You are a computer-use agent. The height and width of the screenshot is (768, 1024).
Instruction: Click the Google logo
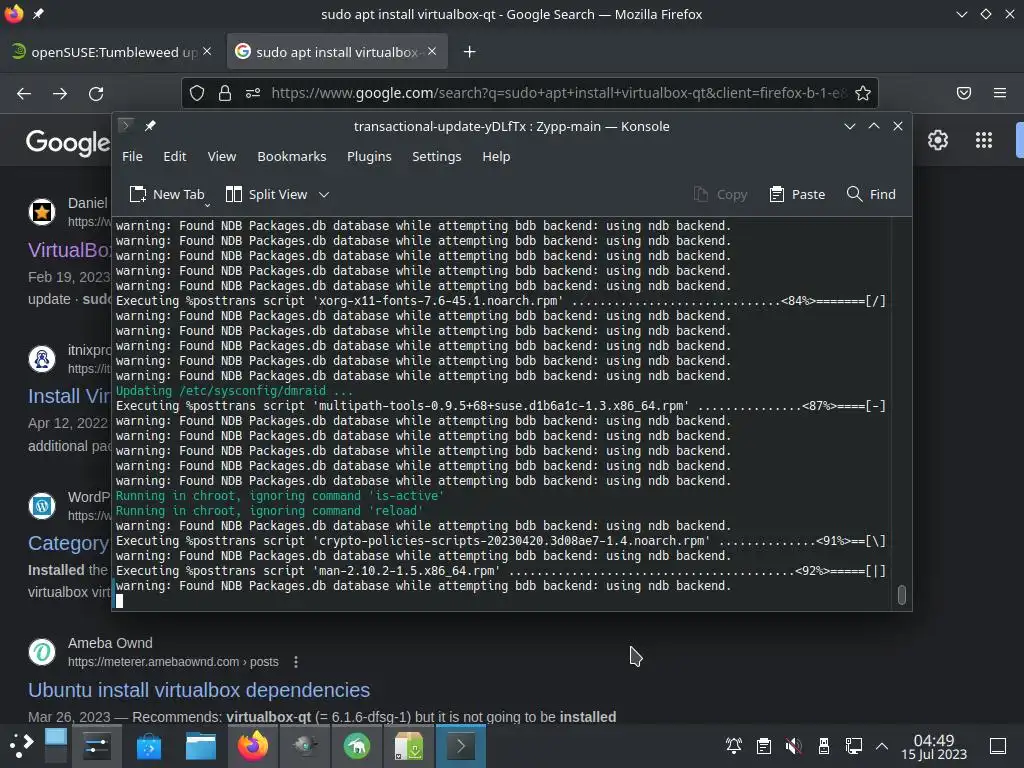[68, 142]
